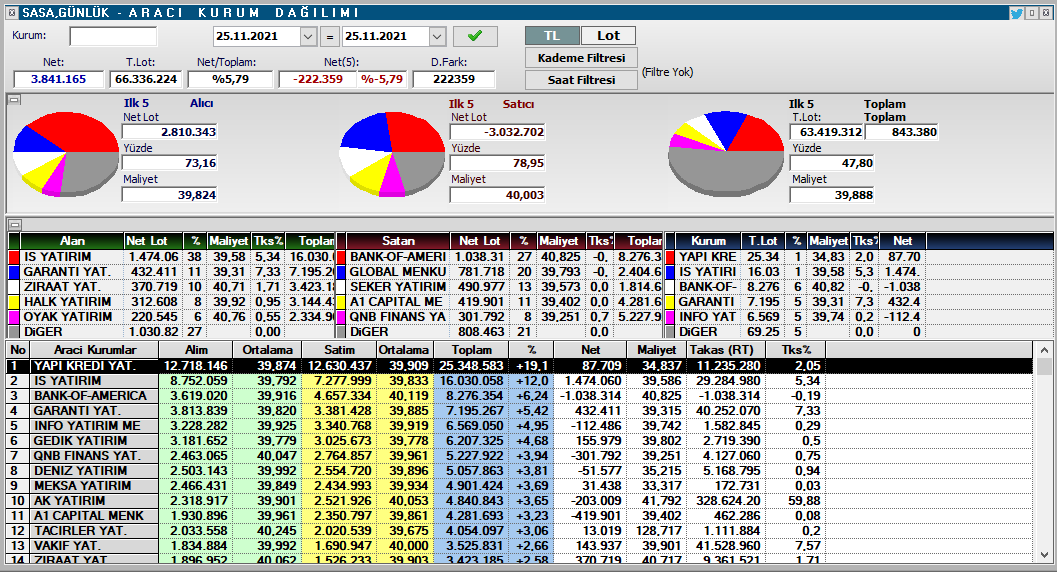This screenshot has width=1057, height=572.
Task: Switch display to TL mode
Action: 552,36
